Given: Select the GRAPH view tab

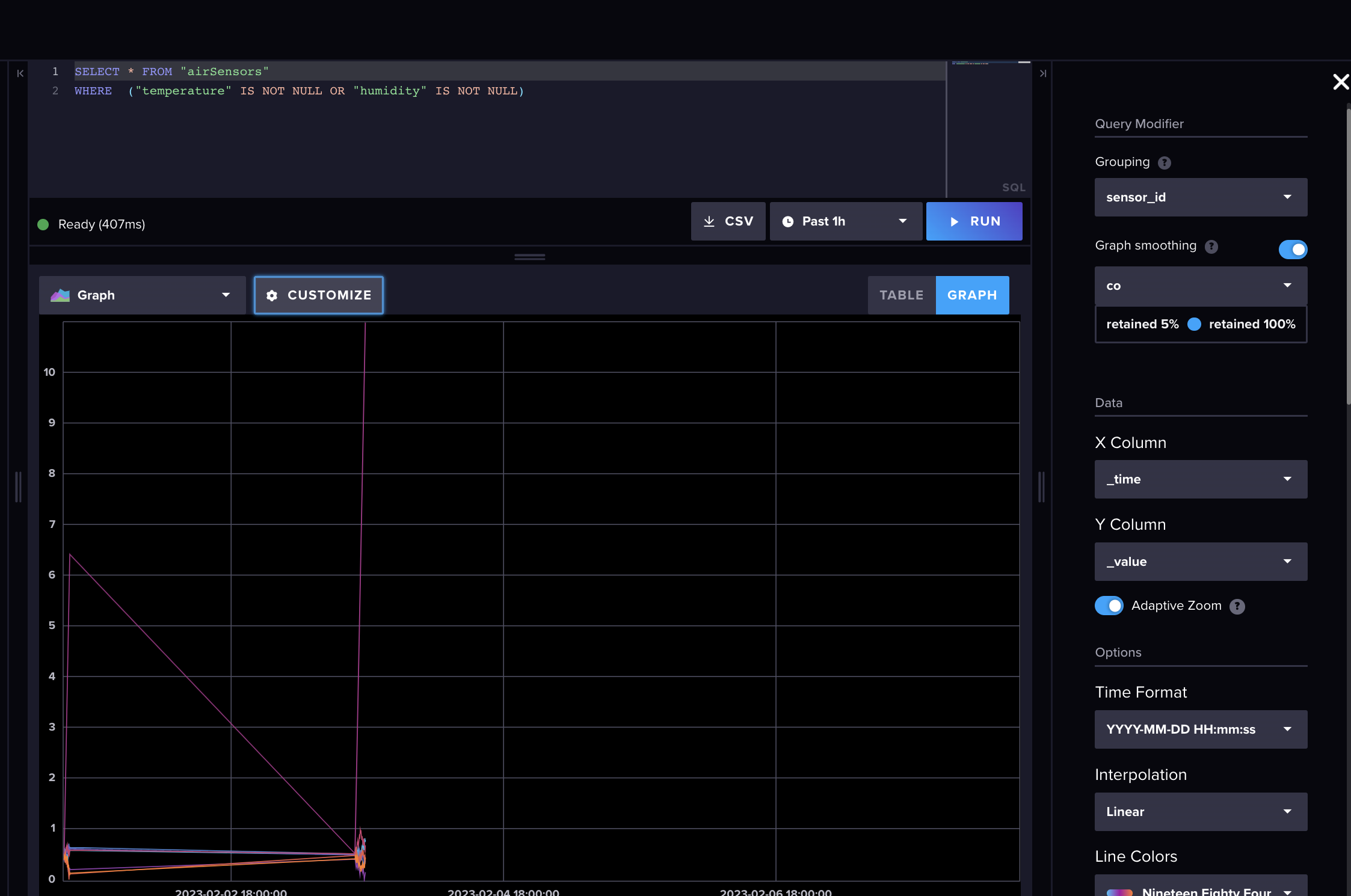Looking at the screenshot, I should [x=972, y=295].
